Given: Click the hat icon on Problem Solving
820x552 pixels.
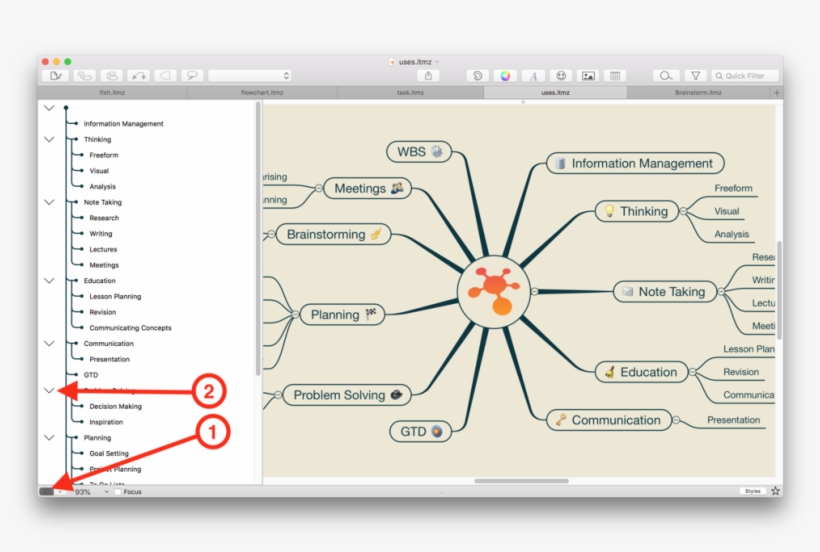Looking at the screenshot, I should 397,395.
